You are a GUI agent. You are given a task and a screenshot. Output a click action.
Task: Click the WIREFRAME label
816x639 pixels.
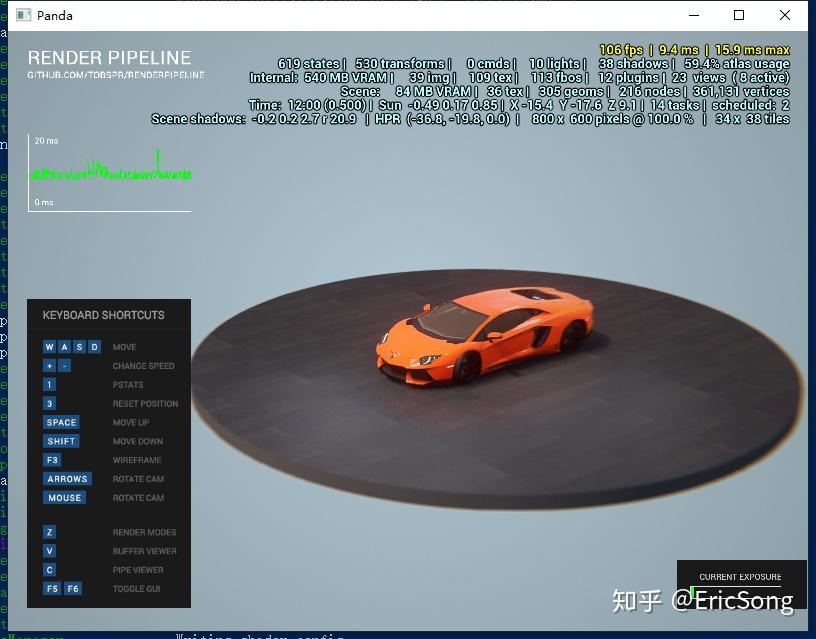(137, 460)
